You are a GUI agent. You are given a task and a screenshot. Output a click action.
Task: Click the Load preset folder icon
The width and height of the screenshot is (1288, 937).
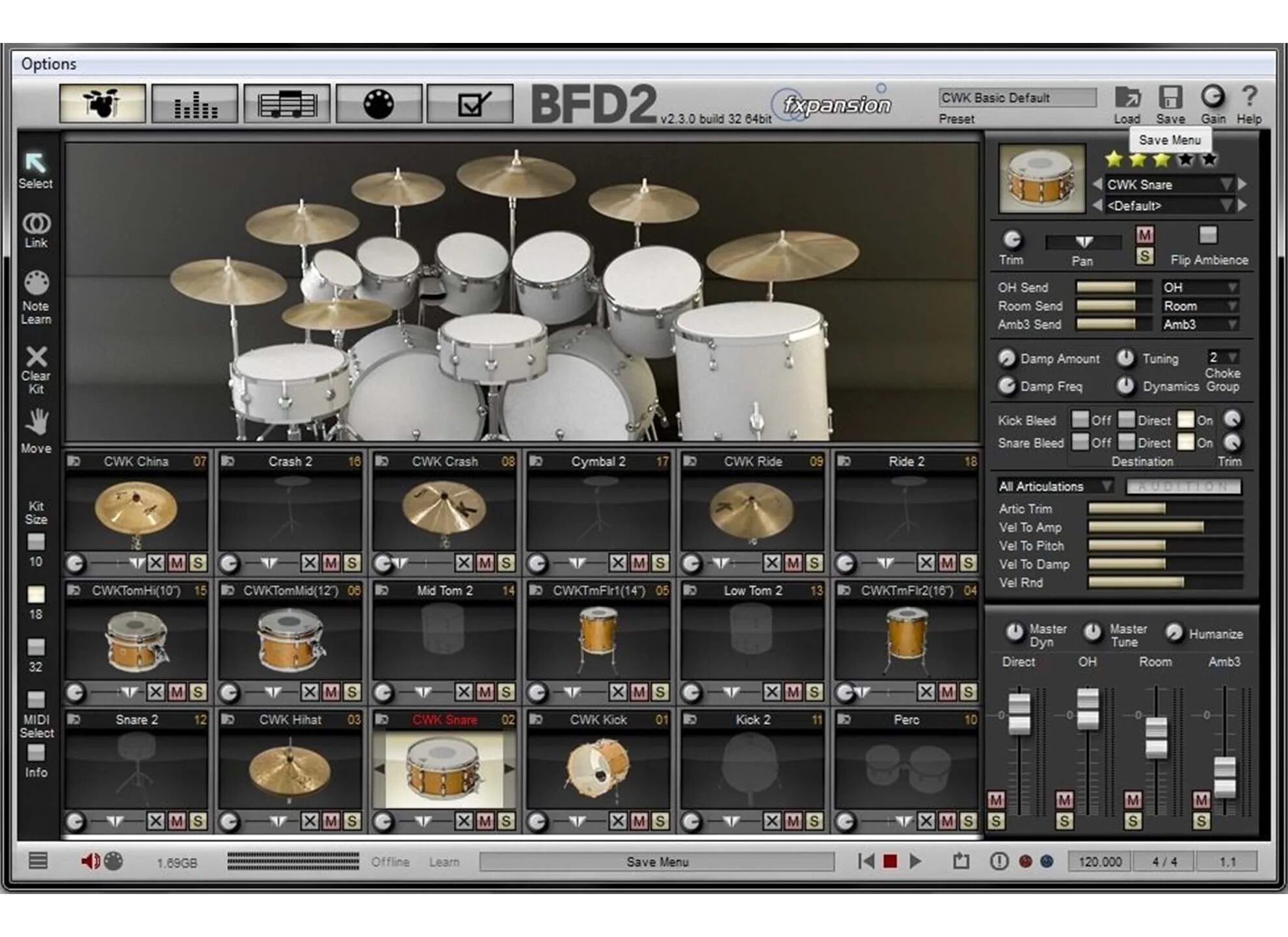tap(1127, 98)
